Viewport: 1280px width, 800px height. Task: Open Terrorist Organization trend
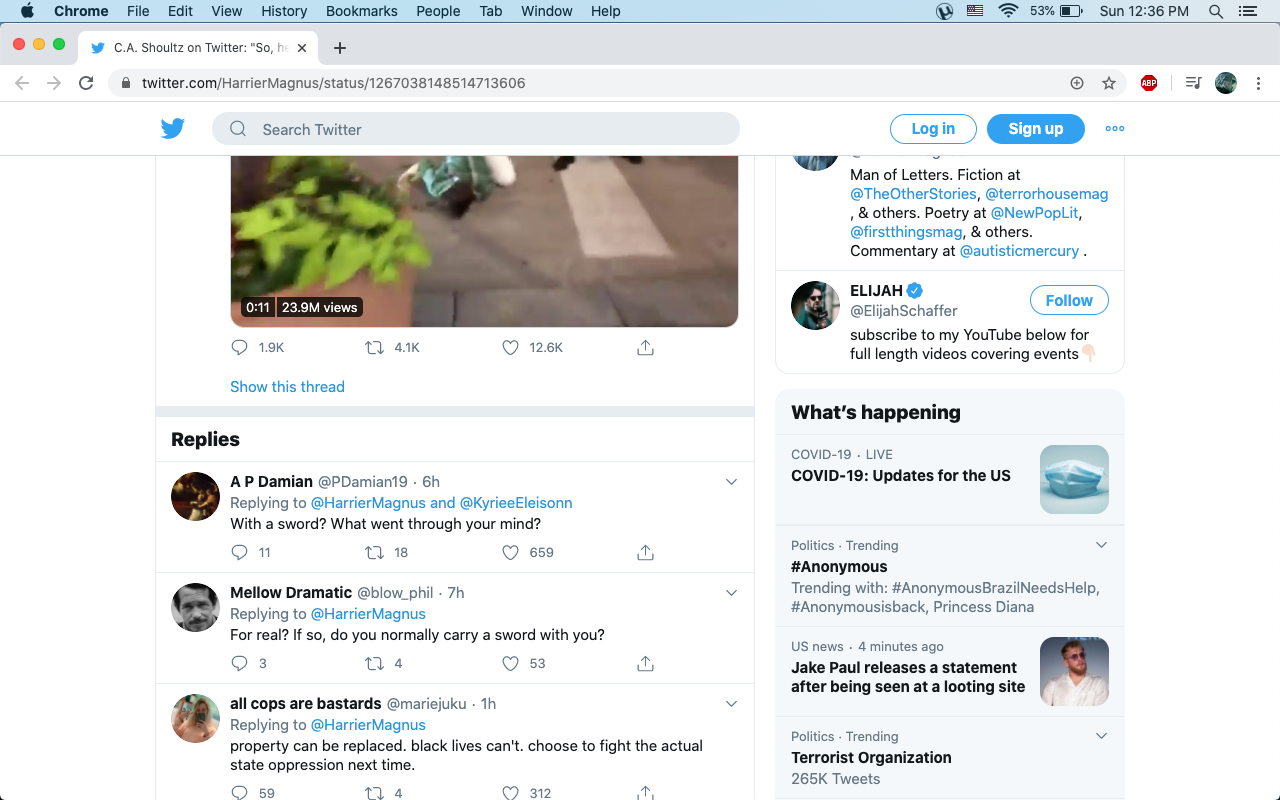click(x=871, y=758)
